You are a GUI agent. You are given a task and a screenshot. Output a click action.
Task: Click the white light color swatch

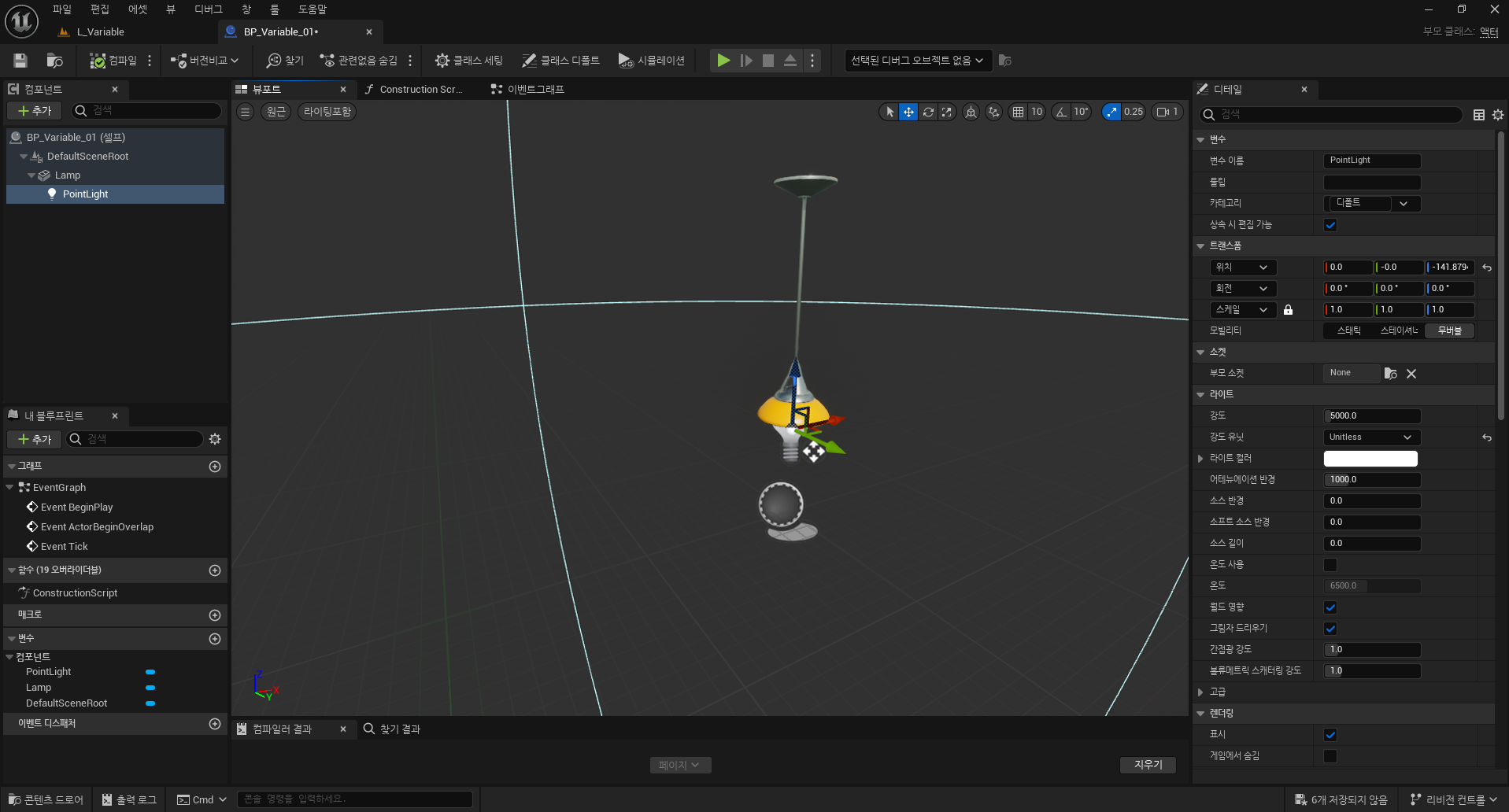(1370, 459)
